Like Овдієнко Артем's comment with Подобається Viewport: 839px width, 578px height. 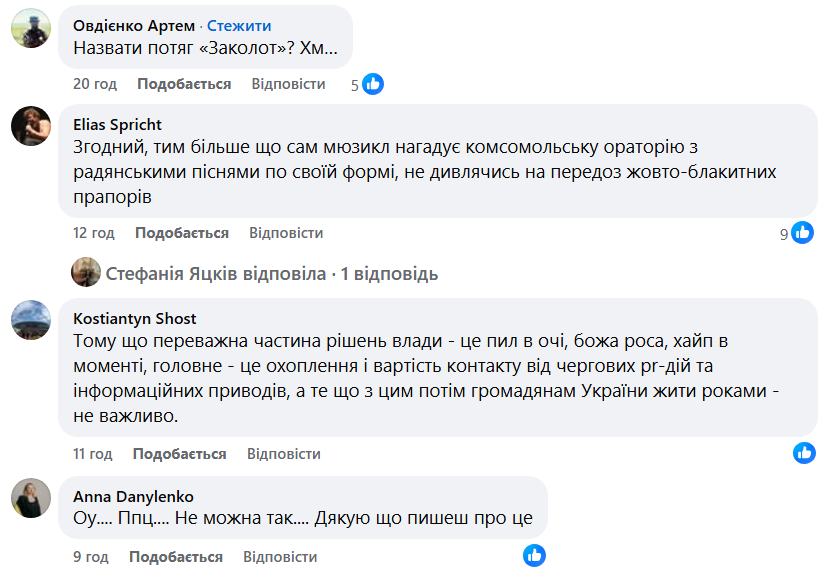[x=184, y=84]
